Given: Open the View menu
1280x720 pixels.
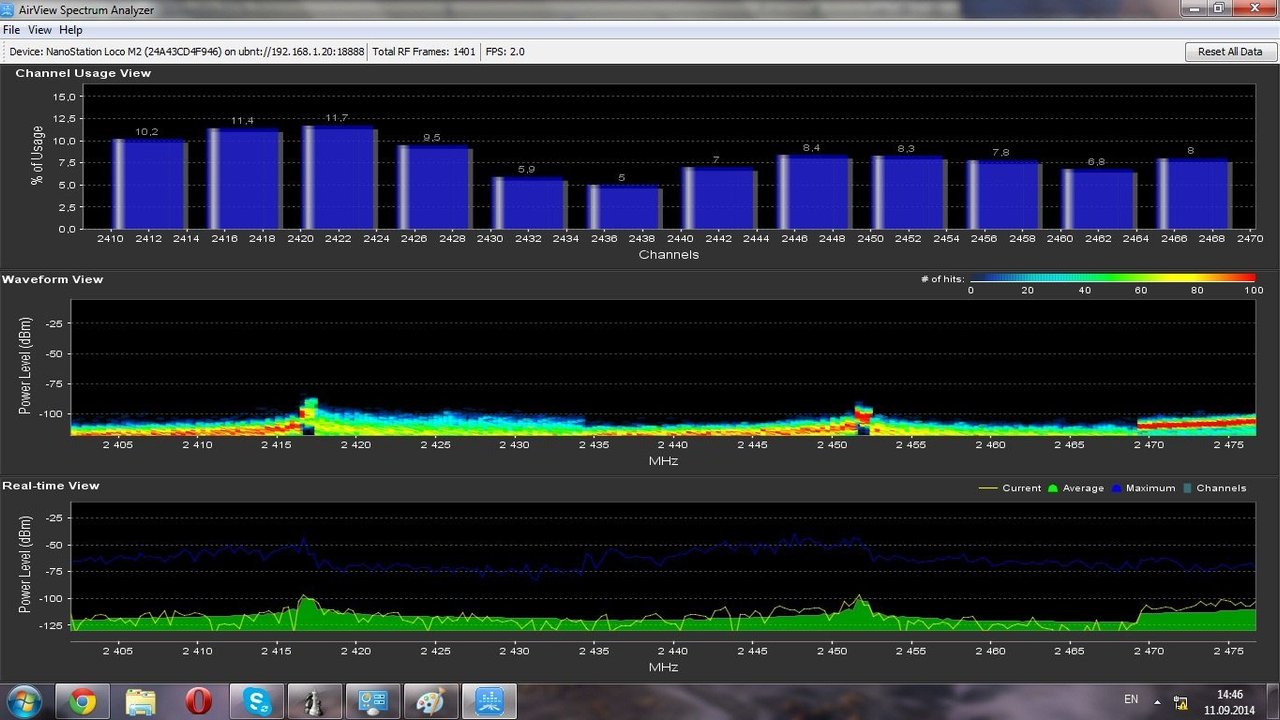Looking at the screenshot, I should point(40,30).
